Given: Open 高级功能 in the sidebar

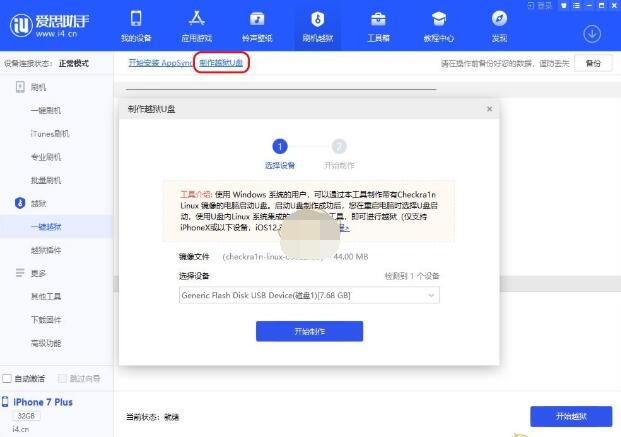Looking at the screenshot, I should [x=46, y=343].
